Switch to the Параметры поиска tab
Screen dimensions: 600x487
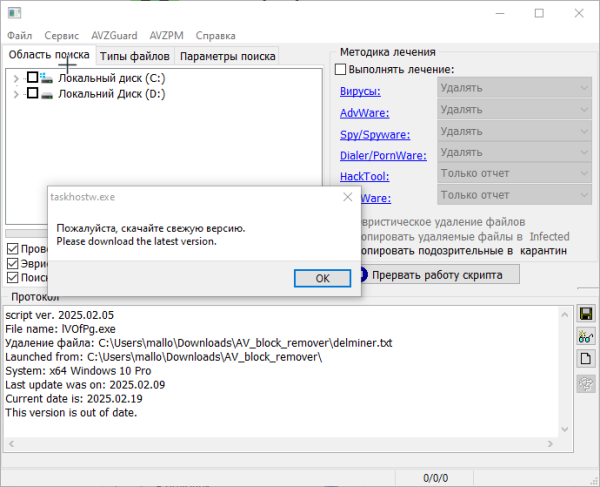(227, 56)
